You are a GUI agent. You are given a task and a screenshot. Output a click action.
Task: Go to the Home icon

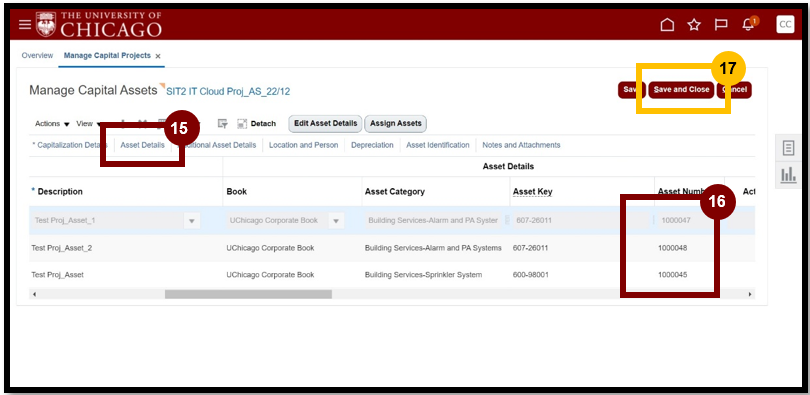click(x=667, y=25)
